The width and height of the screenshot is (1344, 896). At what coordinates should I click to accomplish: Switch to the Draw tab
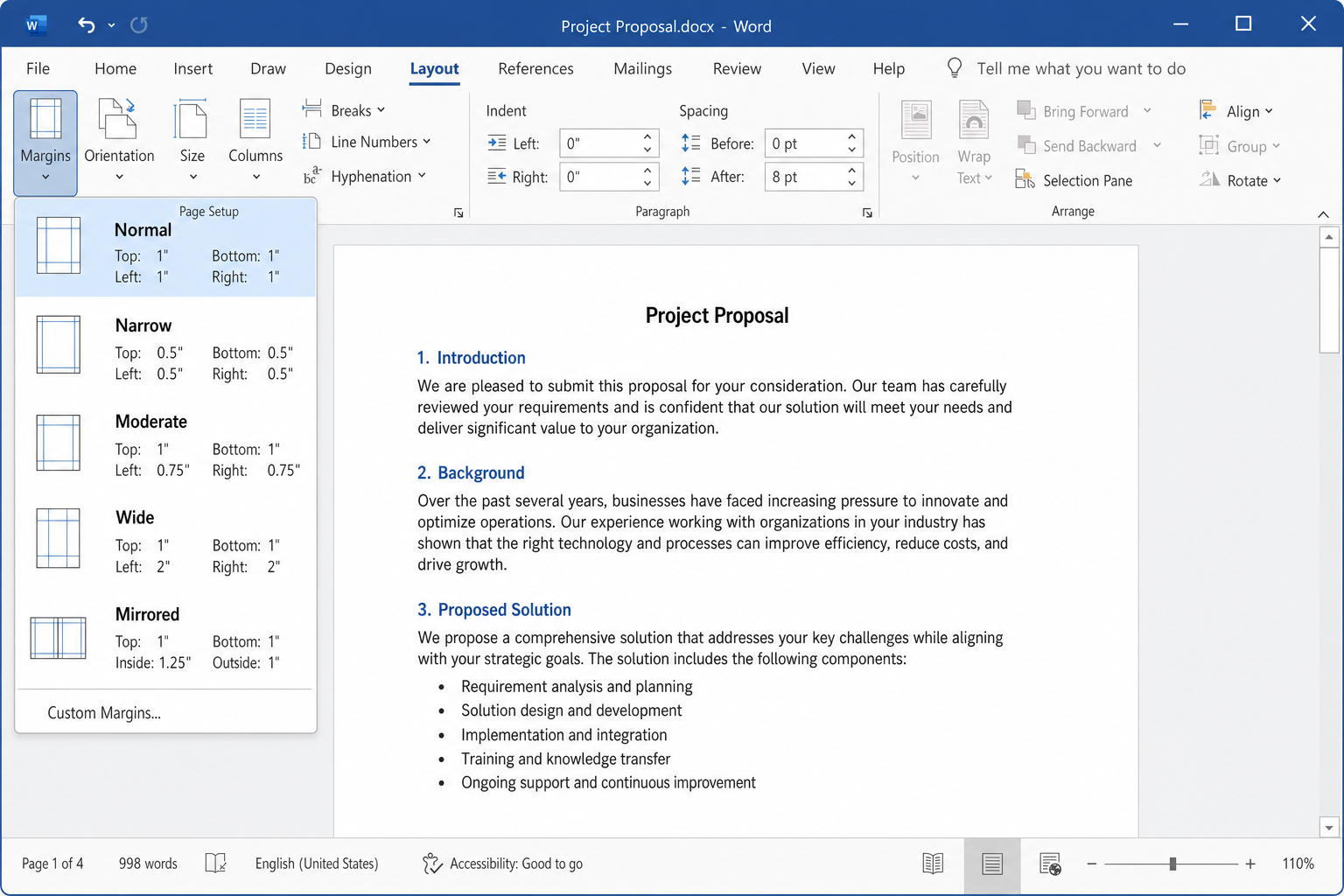pos(268,68)
